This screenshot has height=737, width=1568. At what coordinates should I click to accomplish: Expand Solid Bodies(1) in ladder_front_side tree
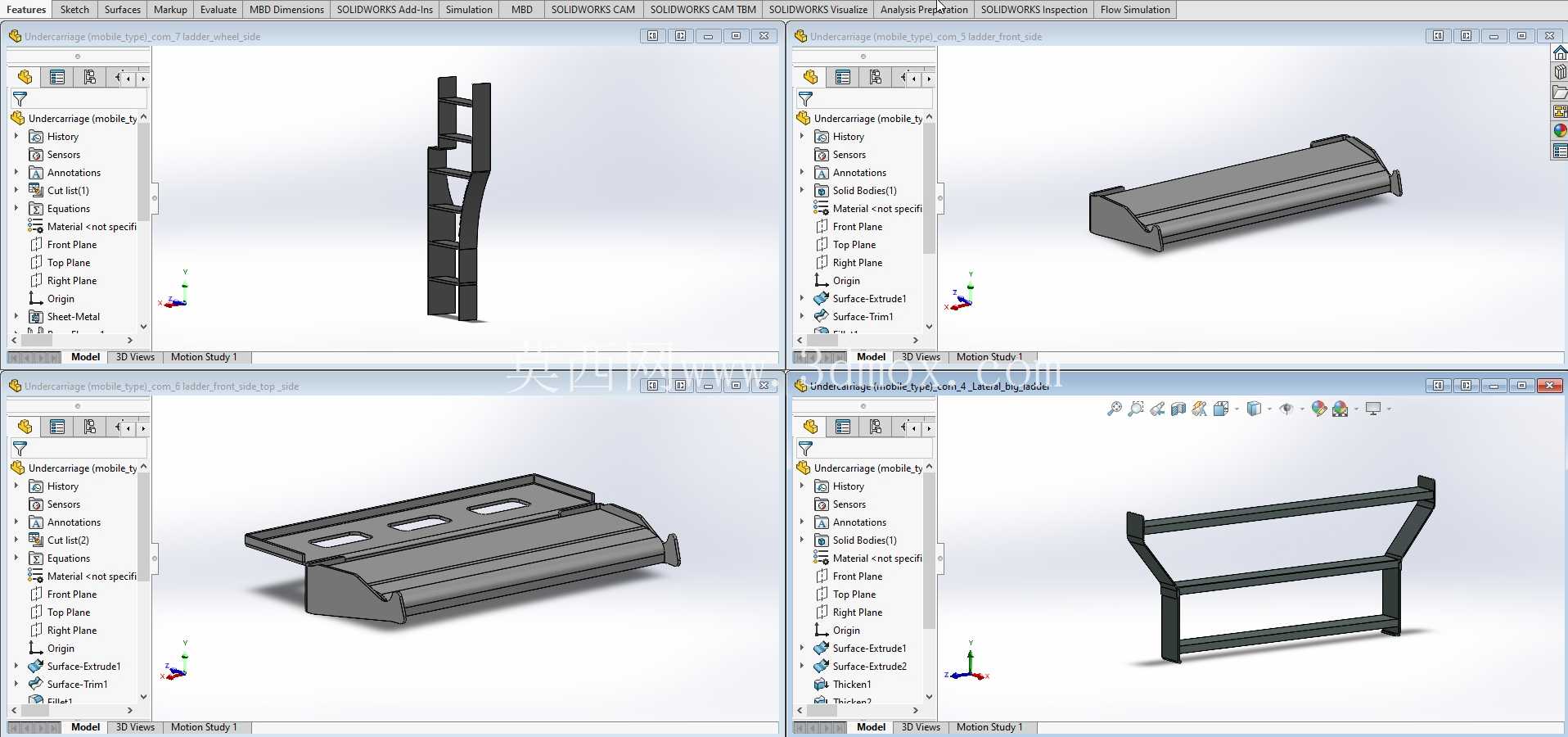tap(802, 190)
